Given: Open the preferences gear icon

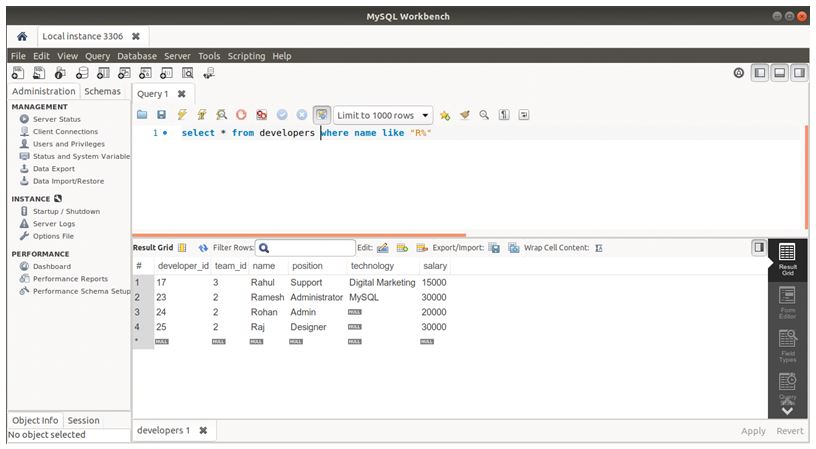Looking at the screenshot, I should tap(738, 73).
